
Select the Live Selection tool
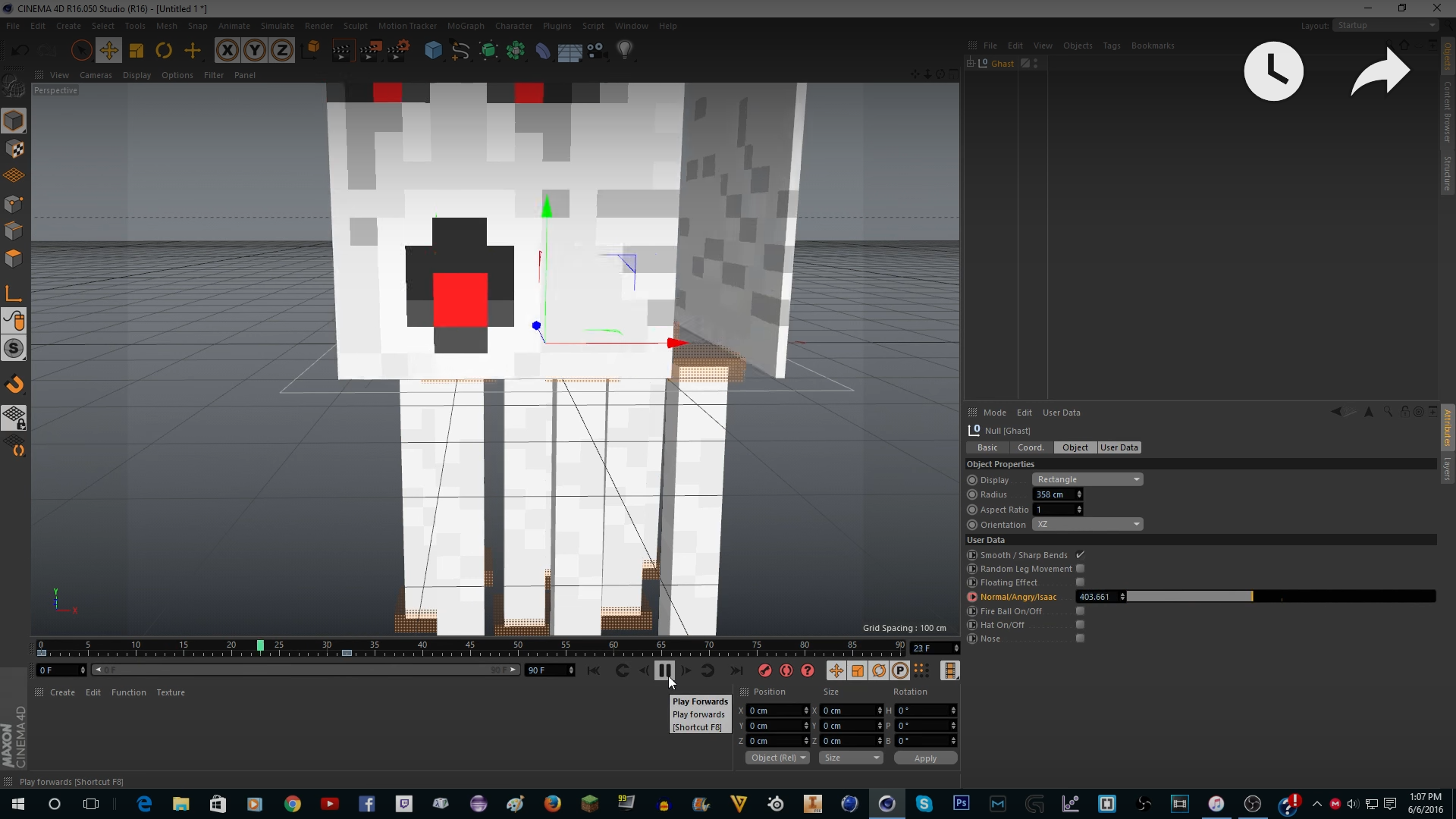[x=81, y=51]
